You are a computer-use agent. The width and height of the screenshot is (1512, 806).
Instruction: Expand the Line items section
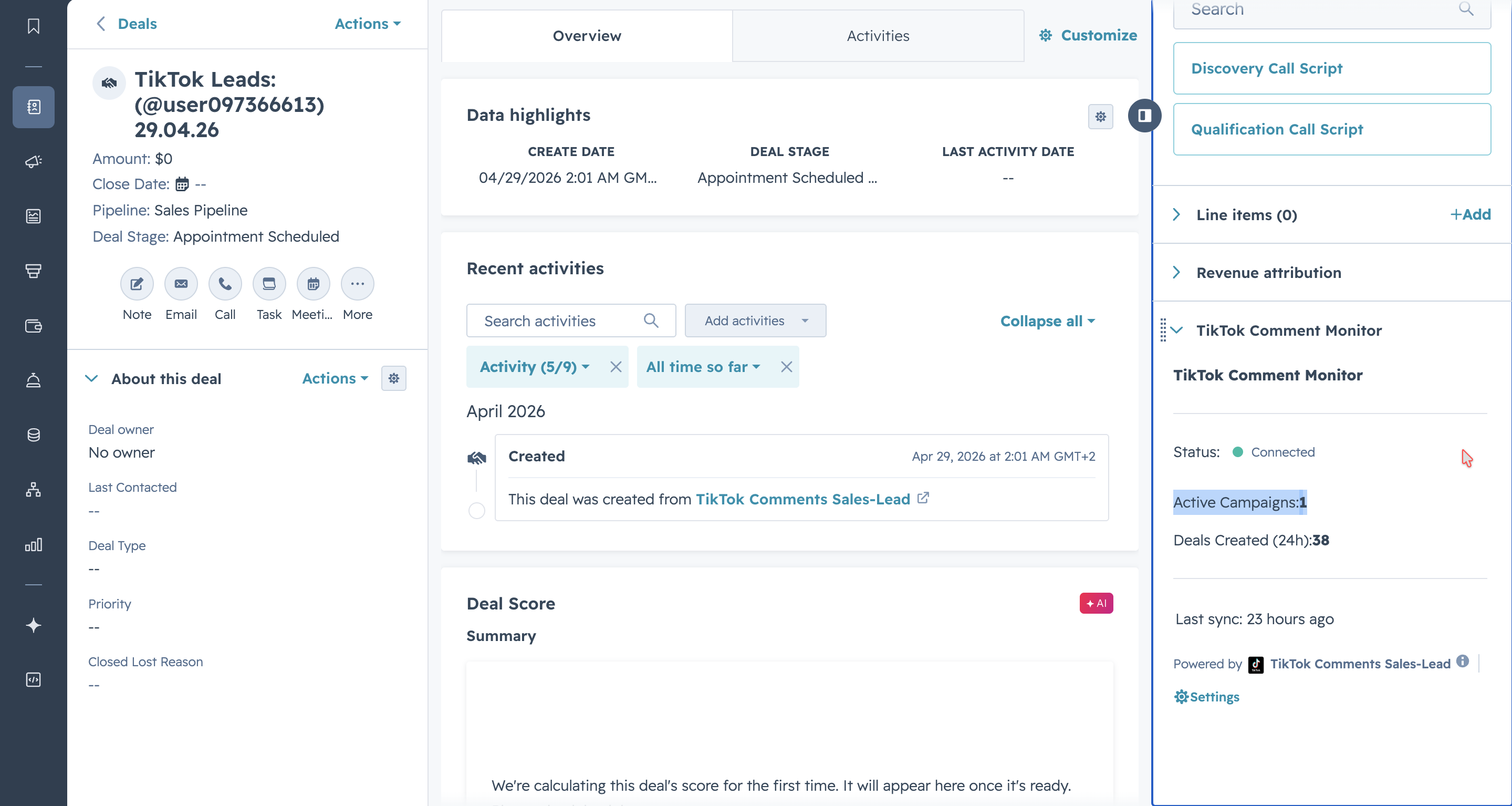pos(1176,214)
